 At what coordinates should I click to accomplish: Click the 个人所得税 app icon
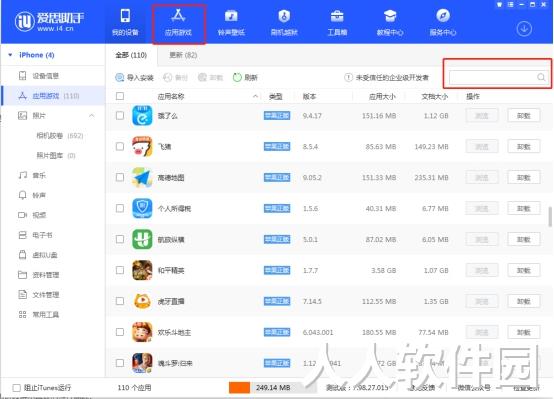click(142, 208)
